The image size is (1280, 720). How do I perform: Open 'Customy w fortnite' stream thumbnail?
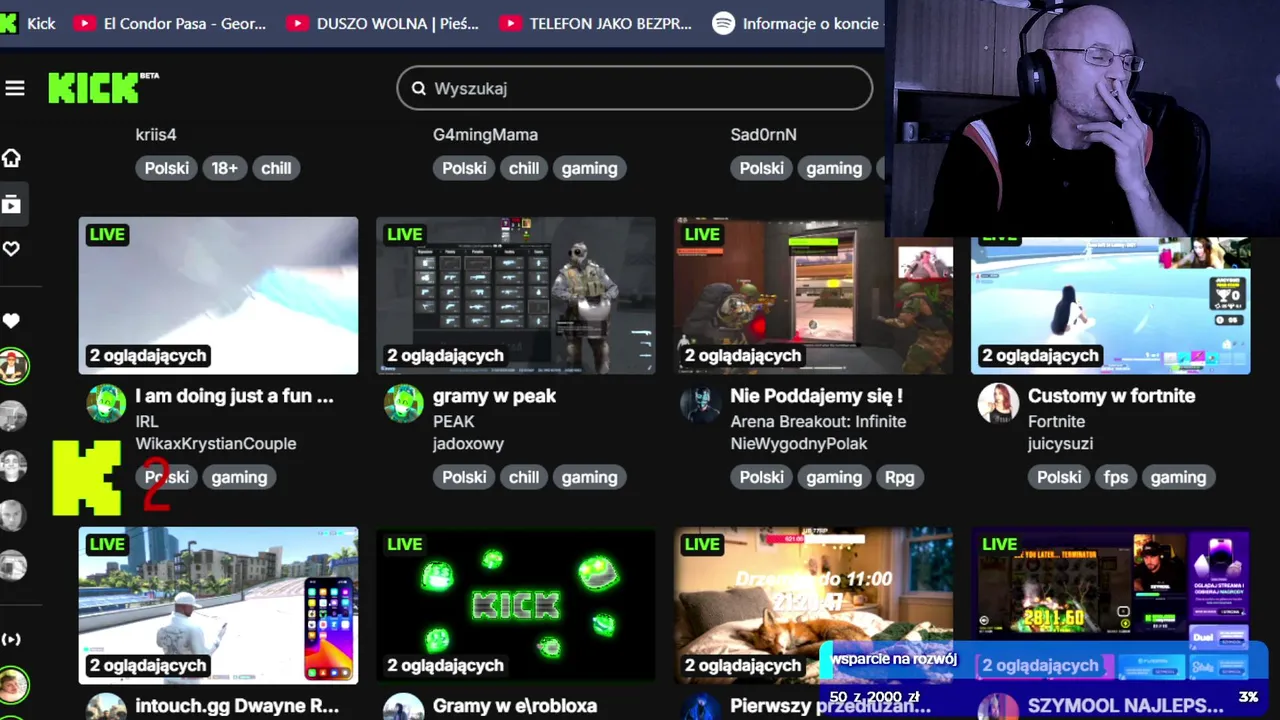coord(1110,305)
